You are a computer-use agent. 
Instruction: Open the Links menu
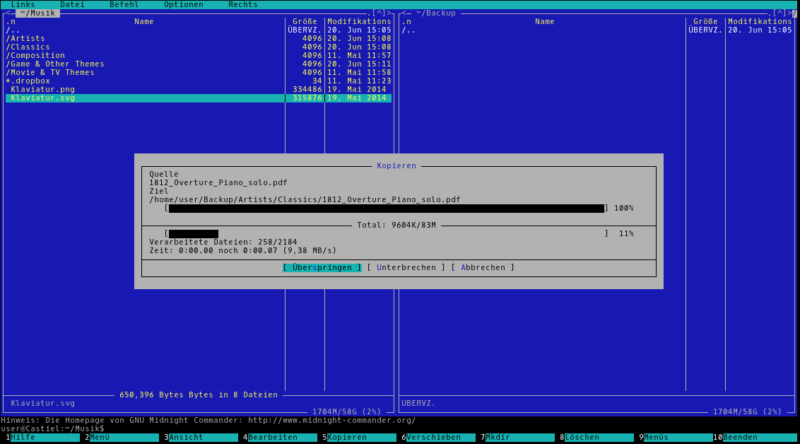click(x=23, y=5)
